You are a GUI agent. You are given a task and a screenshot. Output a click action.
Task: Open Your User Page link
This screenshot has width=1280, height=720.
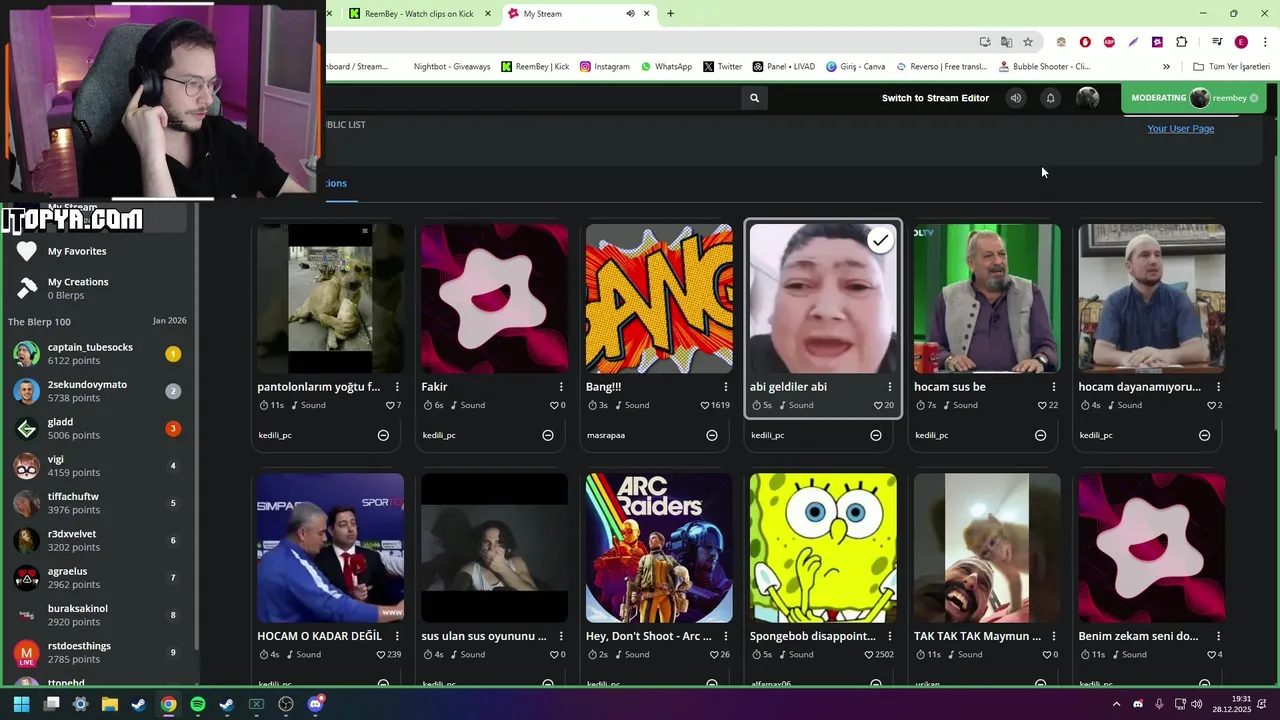click(1181, 129)
